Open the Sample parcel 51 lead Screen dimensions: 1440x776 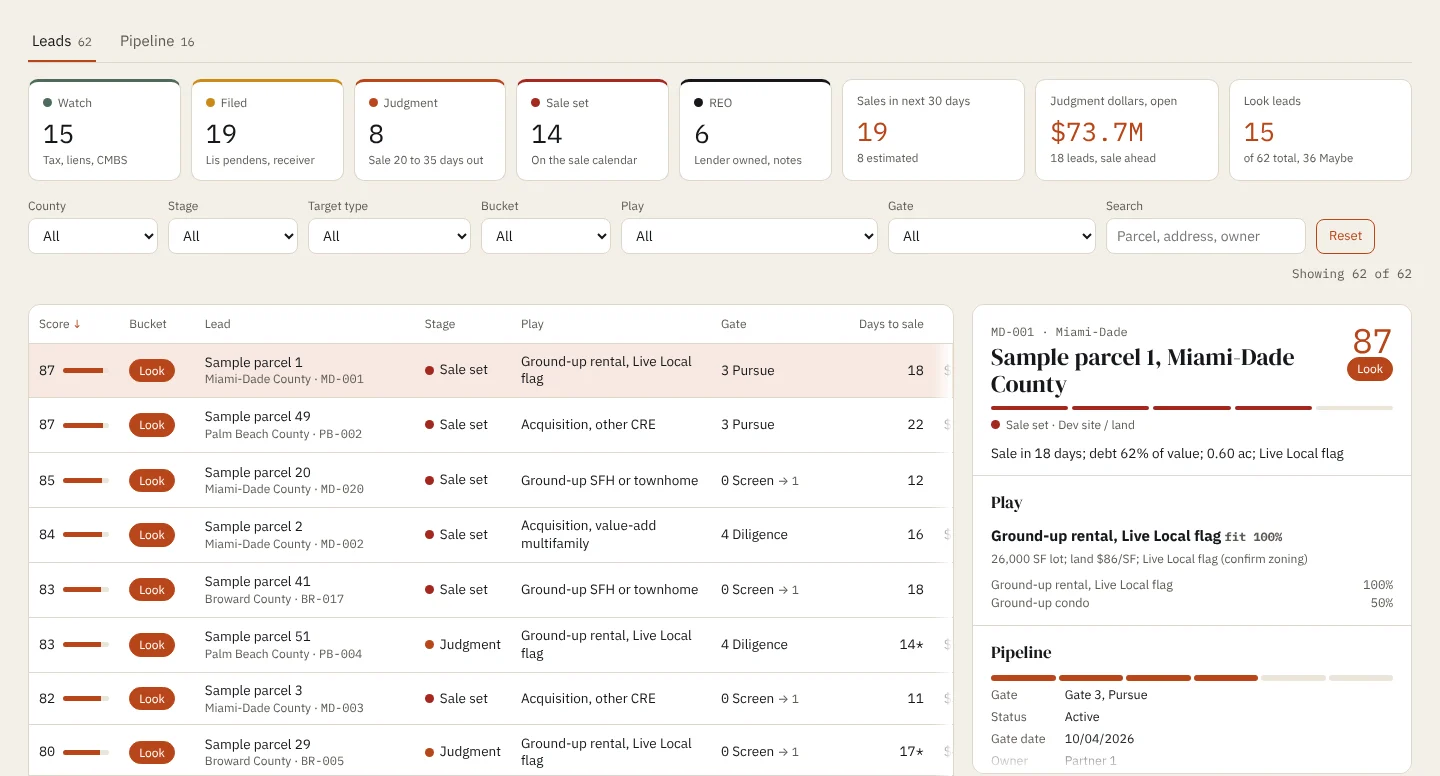click(x=490, y=645)
